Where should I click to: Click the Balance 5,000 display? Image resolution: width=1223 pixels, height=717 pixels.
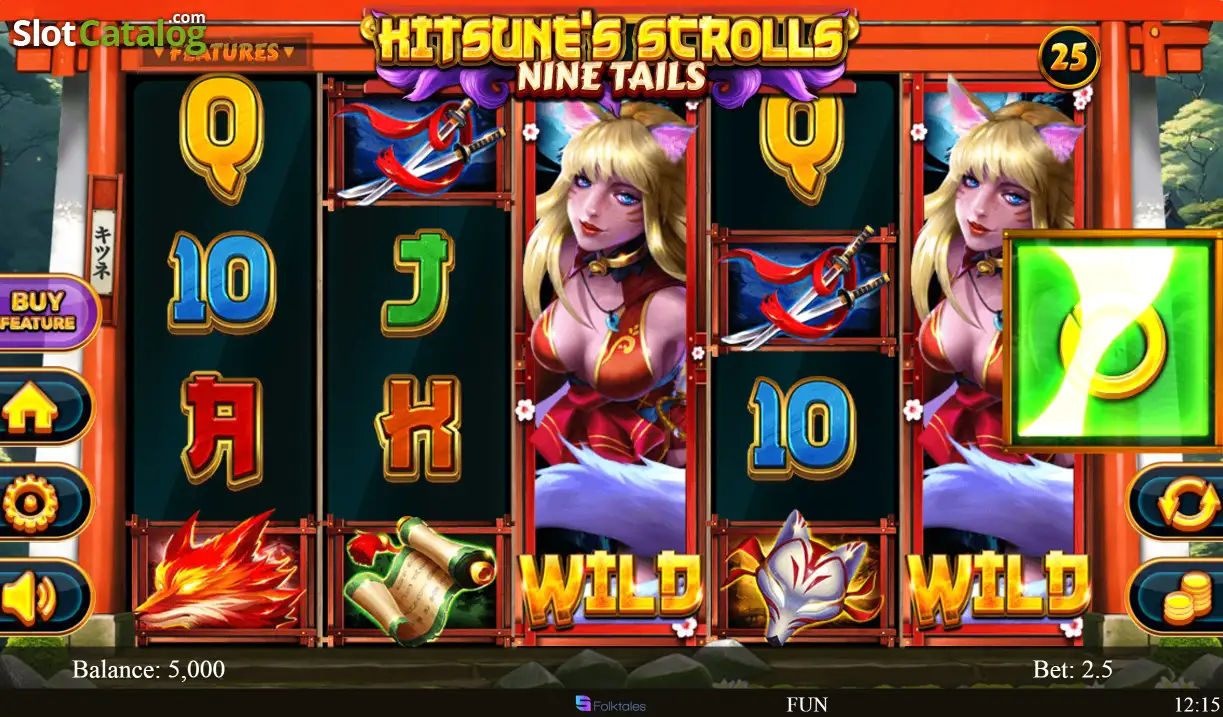(x=149, y=669)
